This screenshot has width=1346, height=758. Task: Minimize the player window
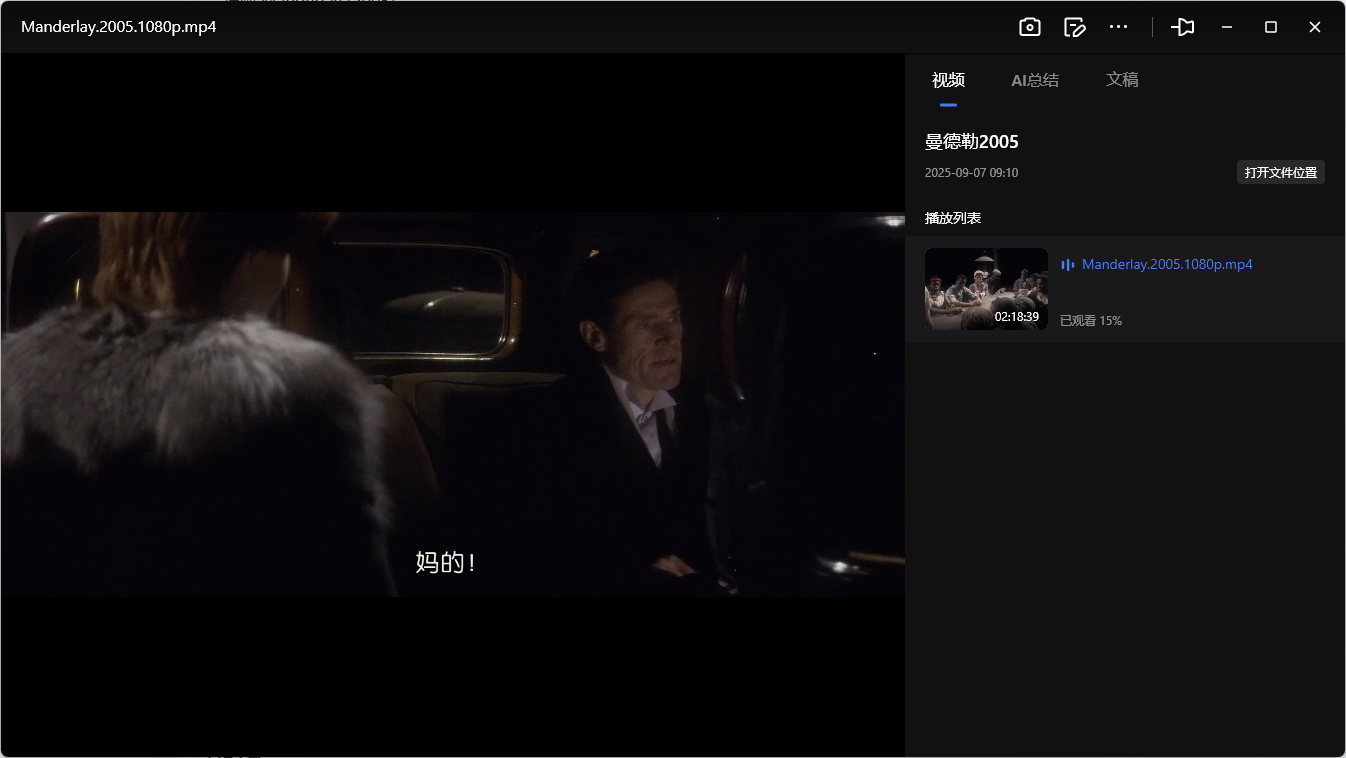tap(1227, 27)
